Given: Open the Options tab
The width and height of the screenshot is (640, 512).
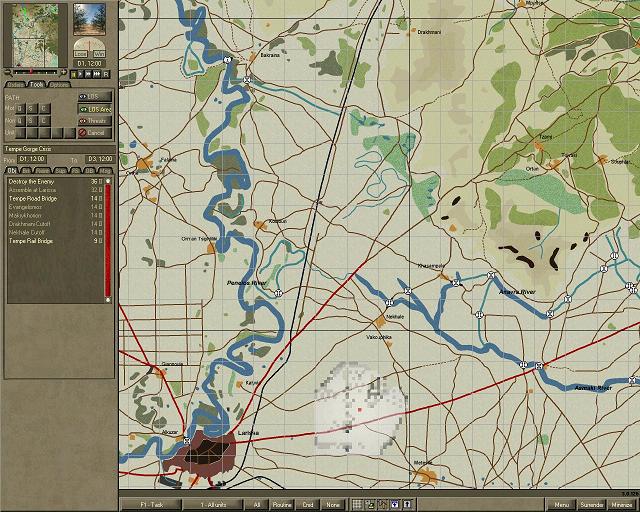Looking at the screenshot, I should (59, 85).
